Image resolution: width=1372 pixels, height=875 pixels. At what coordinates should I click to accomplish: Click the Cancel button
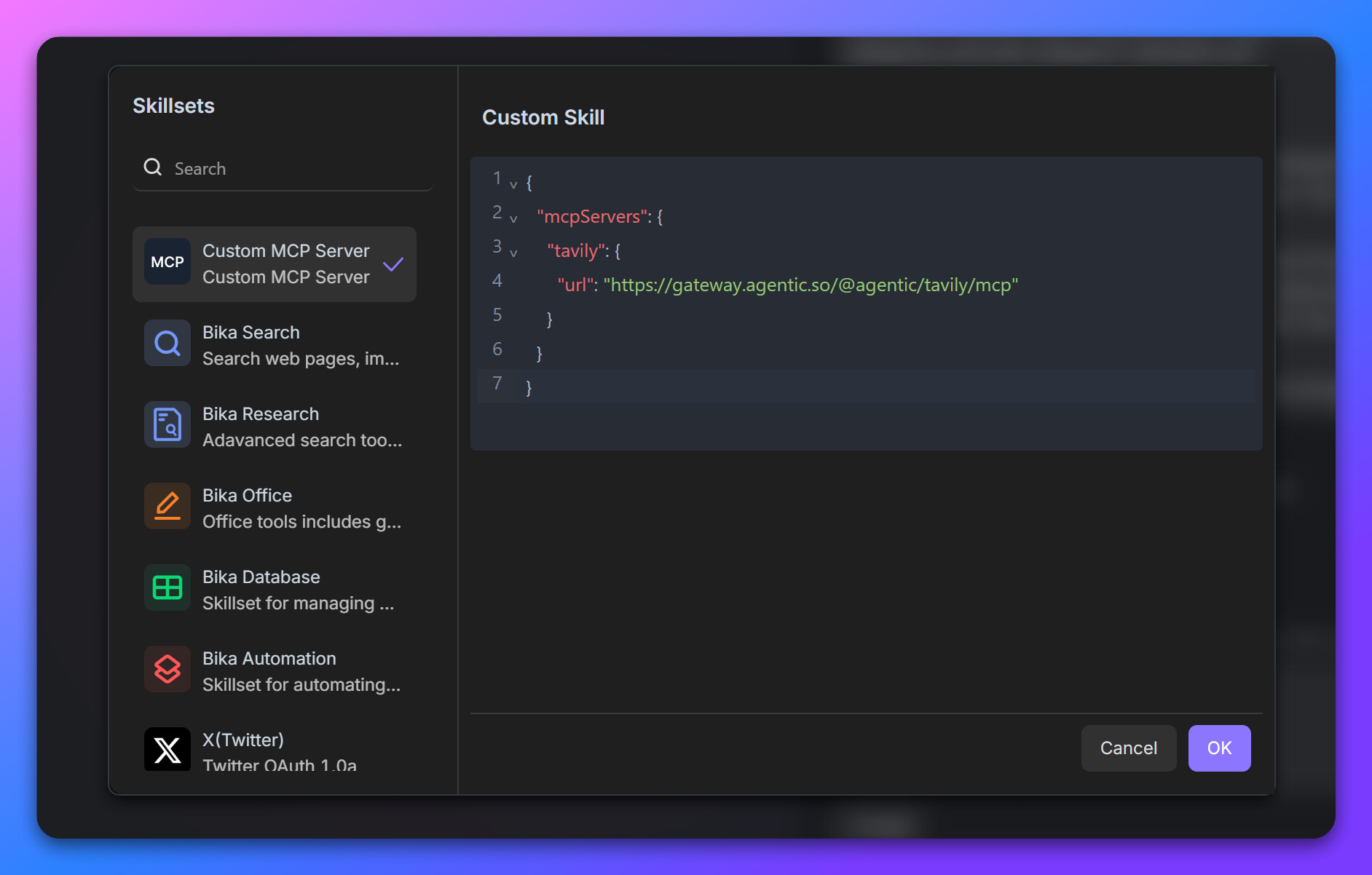coord(1128,748)
